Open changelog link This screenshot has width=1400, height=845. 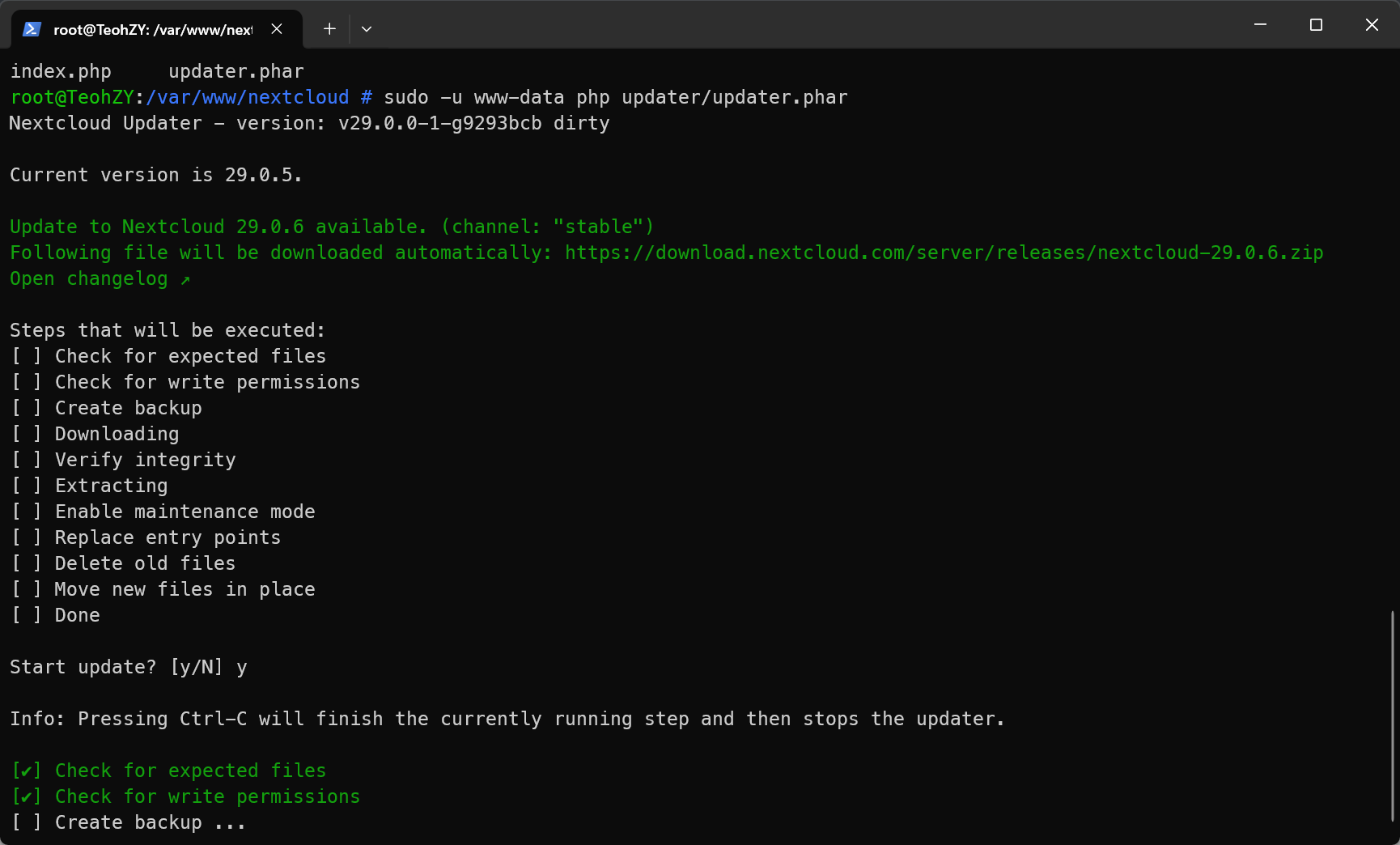(100, 278)
